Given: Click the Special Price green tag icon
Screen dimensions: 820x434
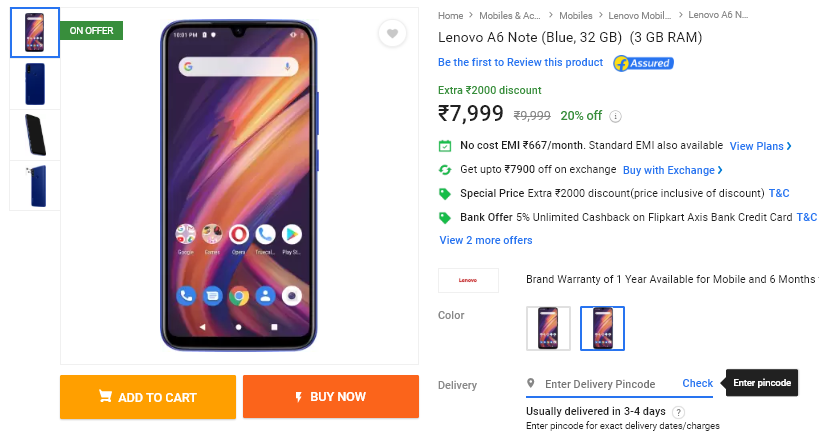Looking at the screenshot, I should (x=446, y=193).
